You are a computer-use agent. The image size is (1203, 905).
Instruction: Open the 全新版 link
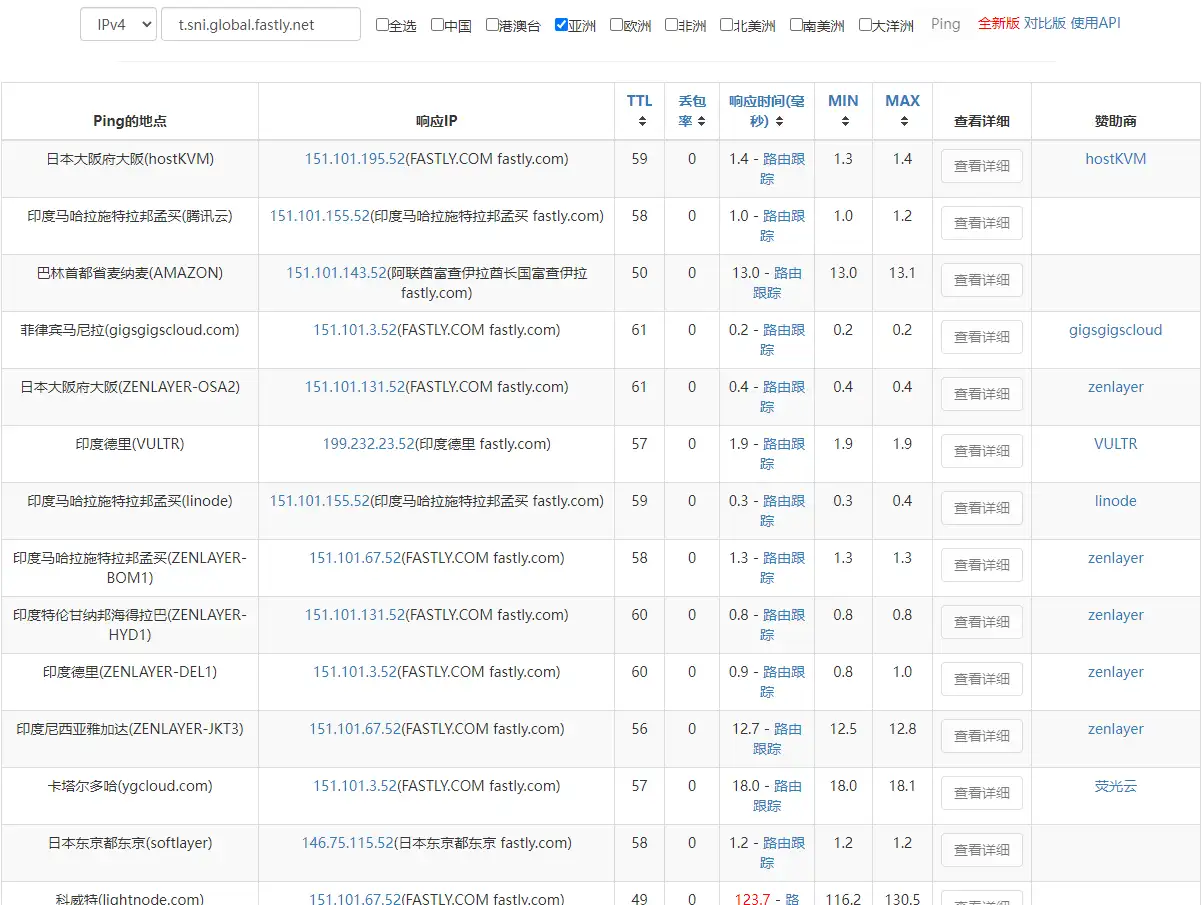(x=998, y=23)
